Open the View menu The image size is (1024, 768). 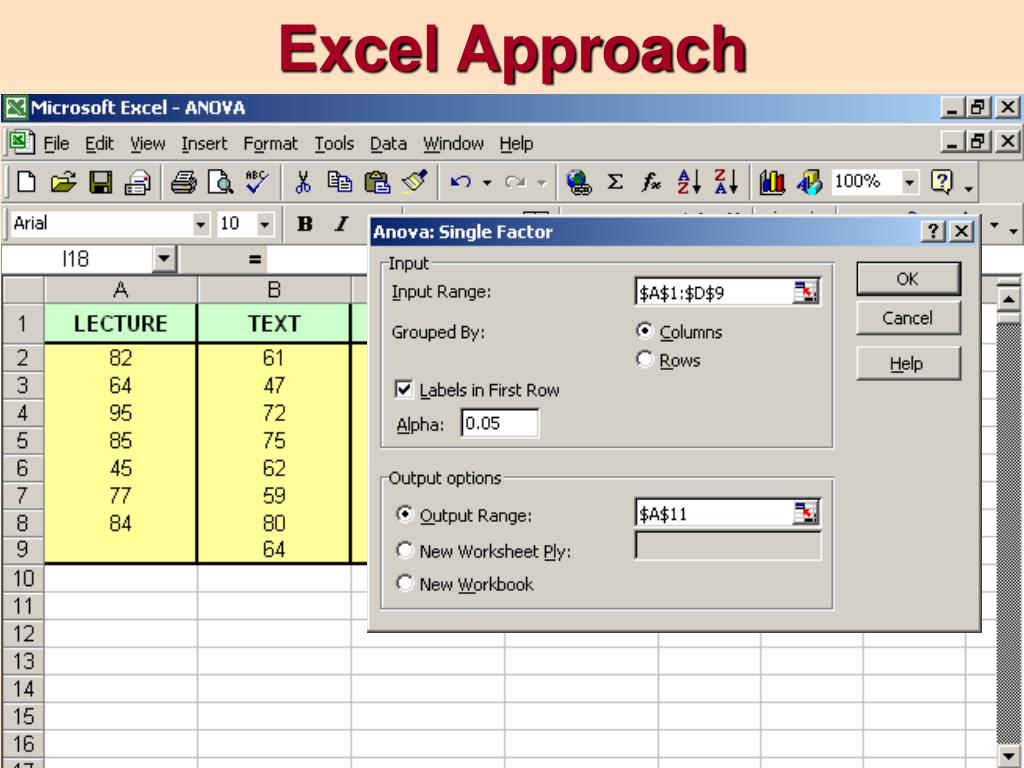(148, 144)
